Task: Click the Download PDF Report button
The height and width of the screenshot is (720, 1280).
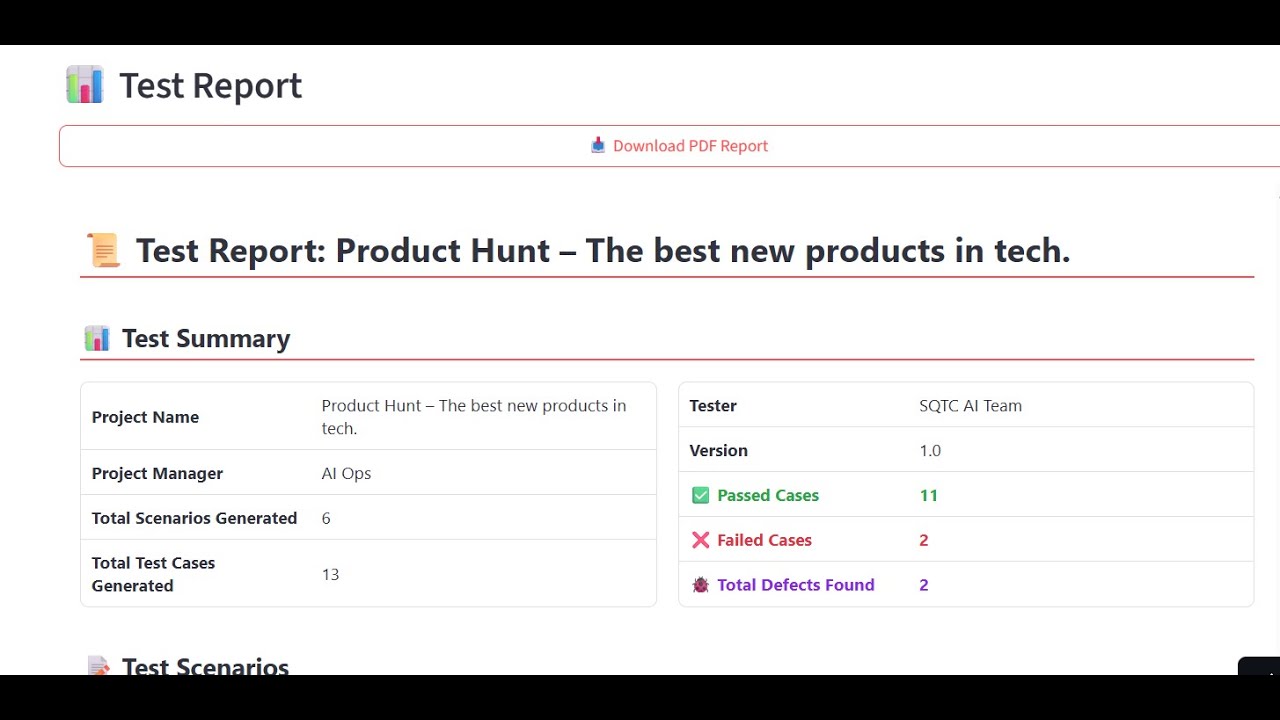Action: click(x=670, y=146)
